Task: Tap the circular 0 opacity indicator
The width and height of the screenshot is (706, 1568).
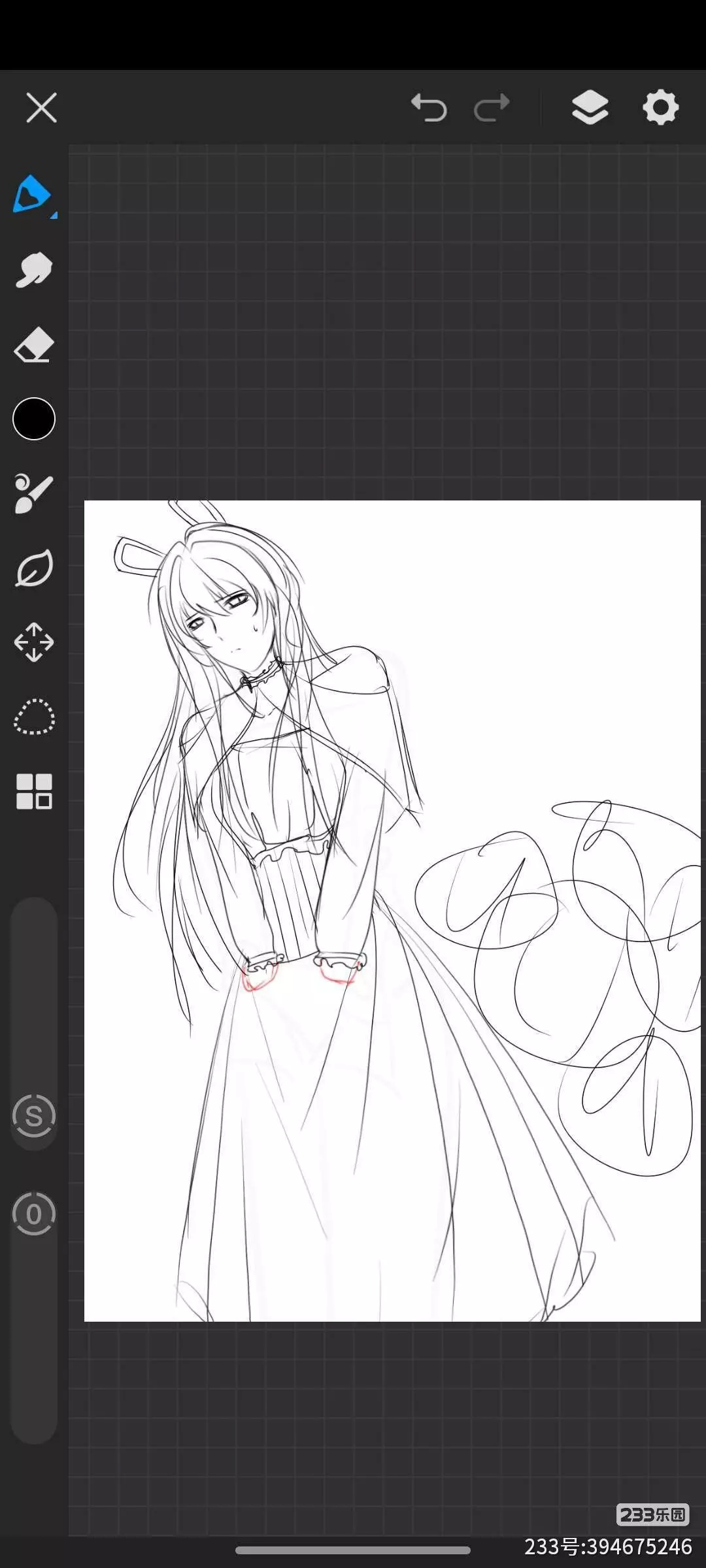Action: 34,1214
